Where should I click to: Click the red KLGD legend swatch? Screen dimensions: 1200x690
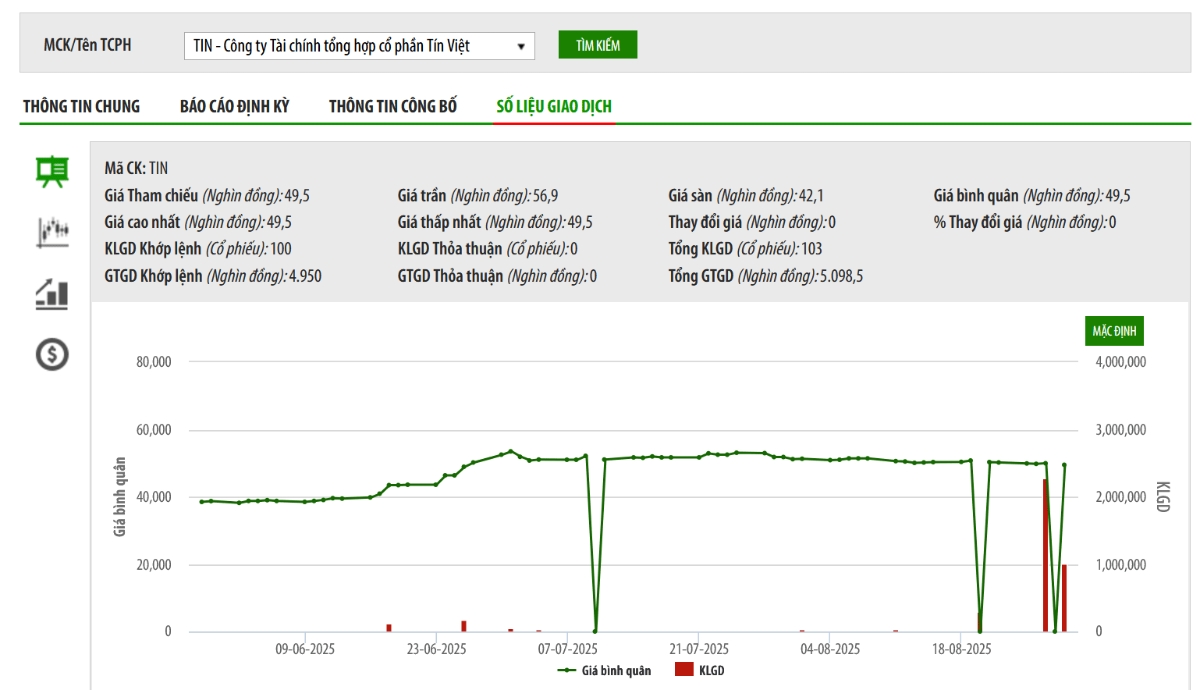[684, 670]
